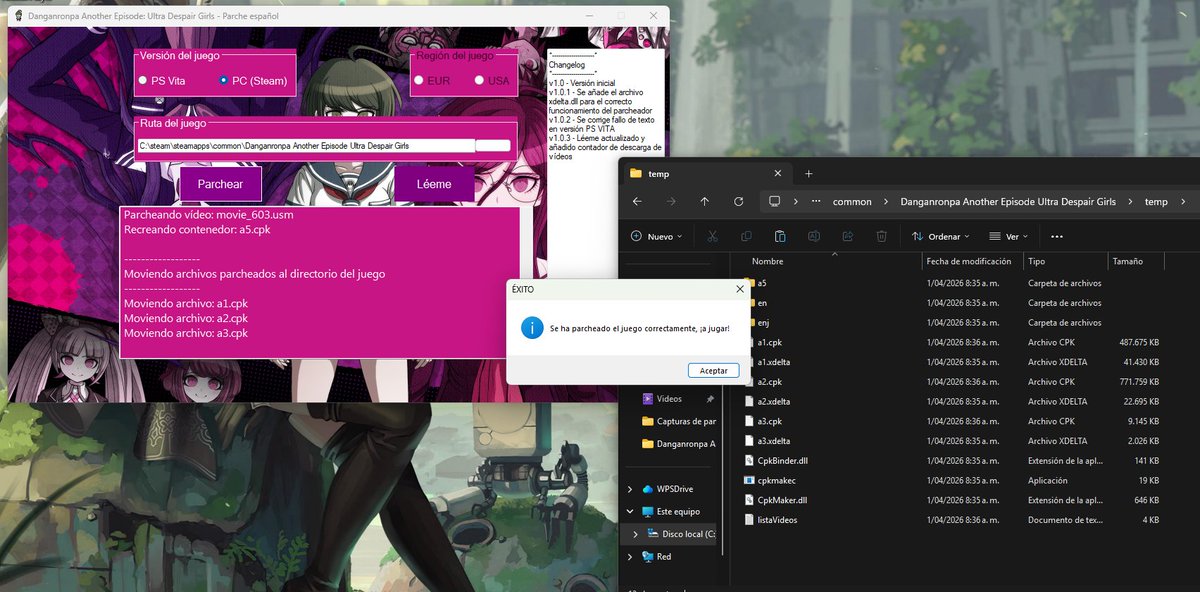Click the cpkmakec application icon
Viewport: 1200px width, 592px height.
coord(749,480)
